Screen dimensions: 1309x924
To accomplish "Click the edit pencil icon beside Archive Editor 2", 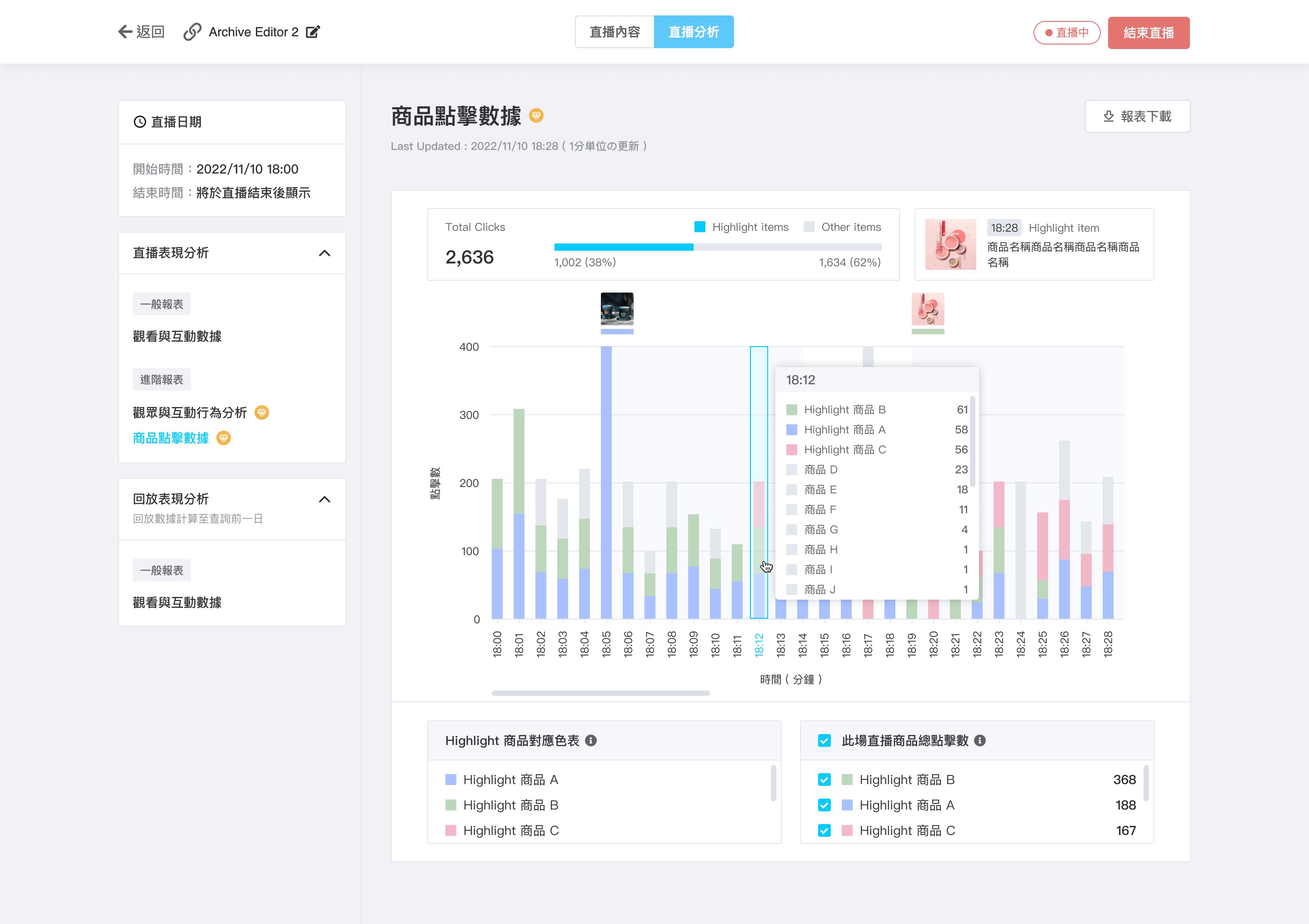I will 313,32.
